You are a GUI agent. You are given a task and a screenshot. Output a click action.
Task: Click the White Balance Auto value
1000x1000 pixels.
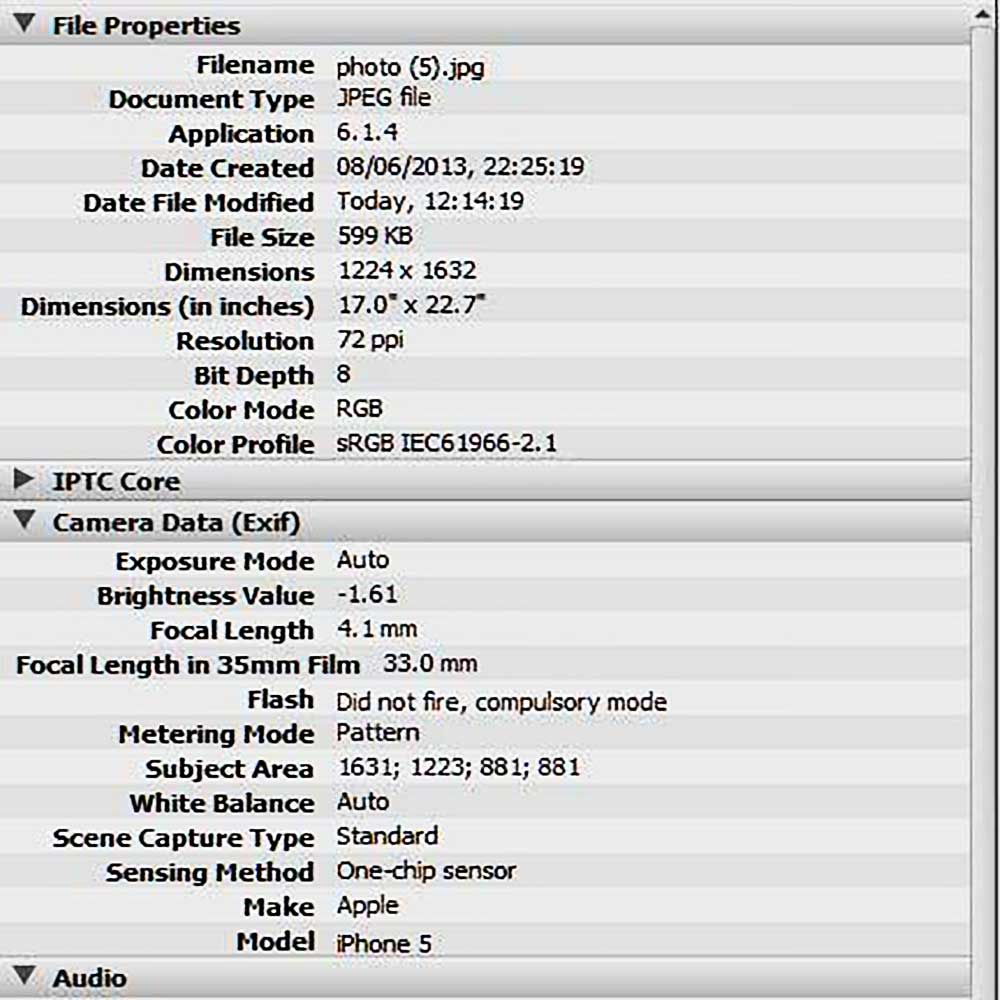(x=362, y=802)
